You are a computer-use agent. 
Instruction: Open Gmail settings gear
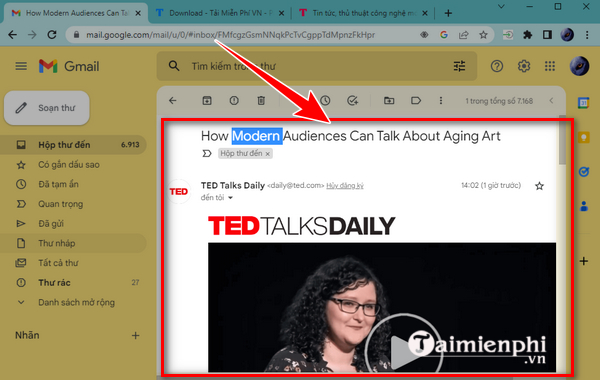click(x=523, y=66)
